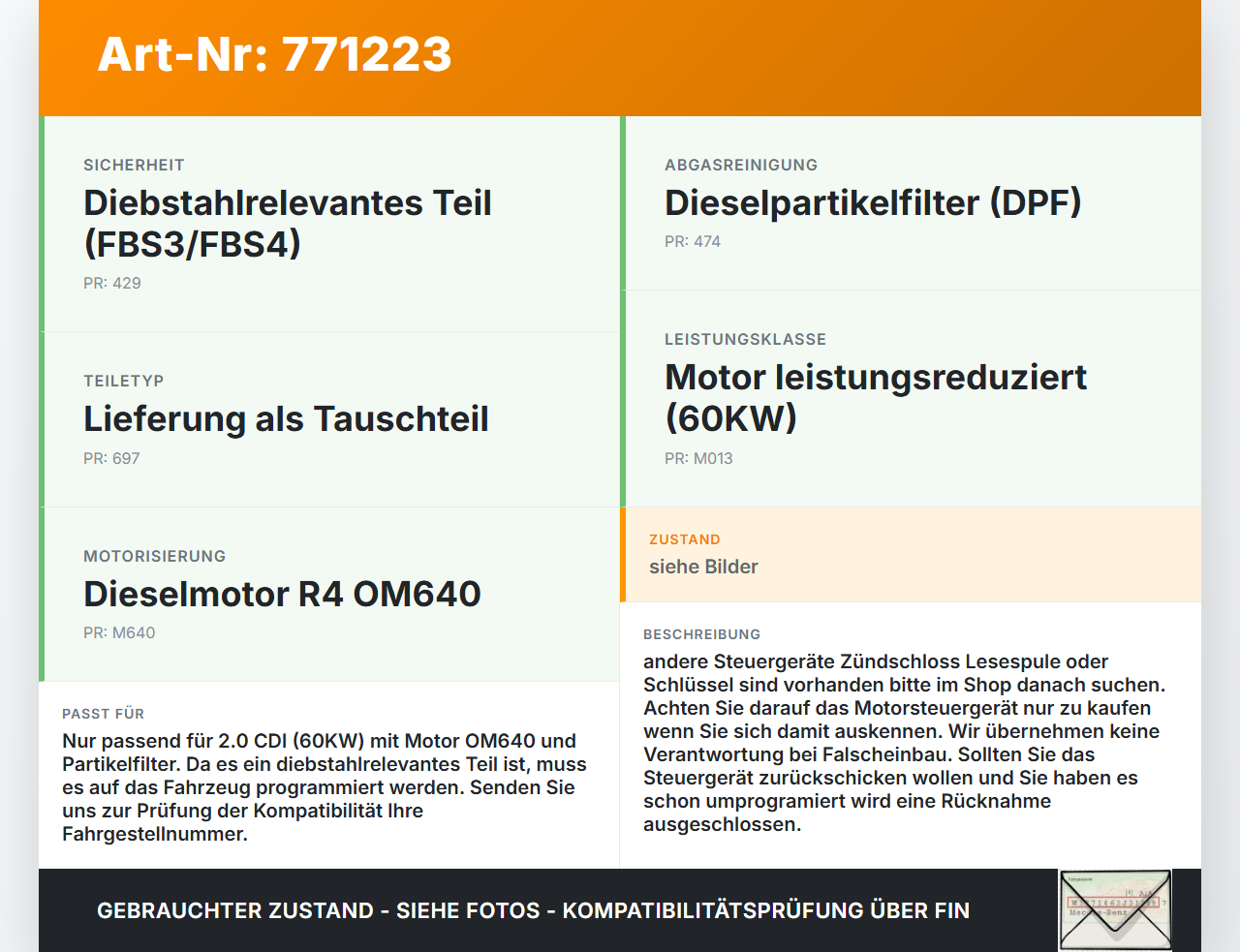
Task: Click the compatibility paragraph about 2.0 CDI
Action: coord(325,787)
